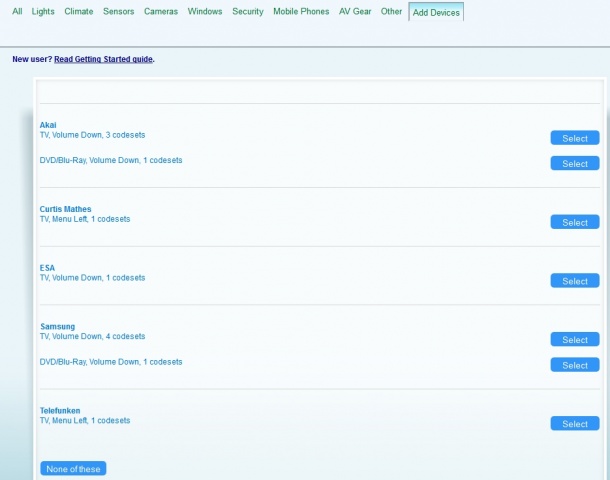The width and height of the screenshot is (610, 480).
Task: Switch to the Lights tab
Action: [x=43, y=12]
